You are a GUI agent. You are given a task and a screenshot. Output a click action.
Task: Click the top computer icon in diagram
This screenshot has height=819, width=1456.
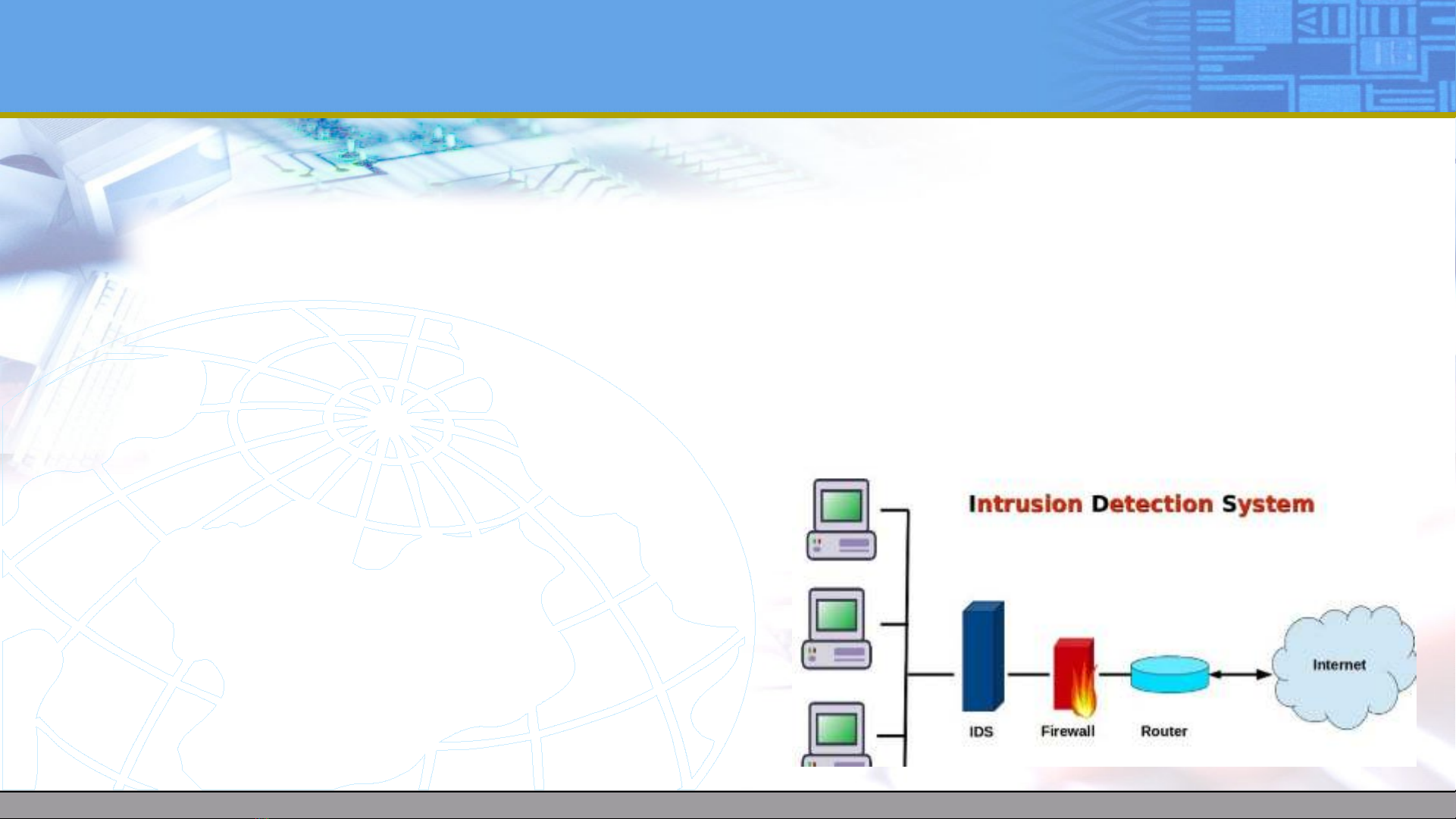point(841,520)
